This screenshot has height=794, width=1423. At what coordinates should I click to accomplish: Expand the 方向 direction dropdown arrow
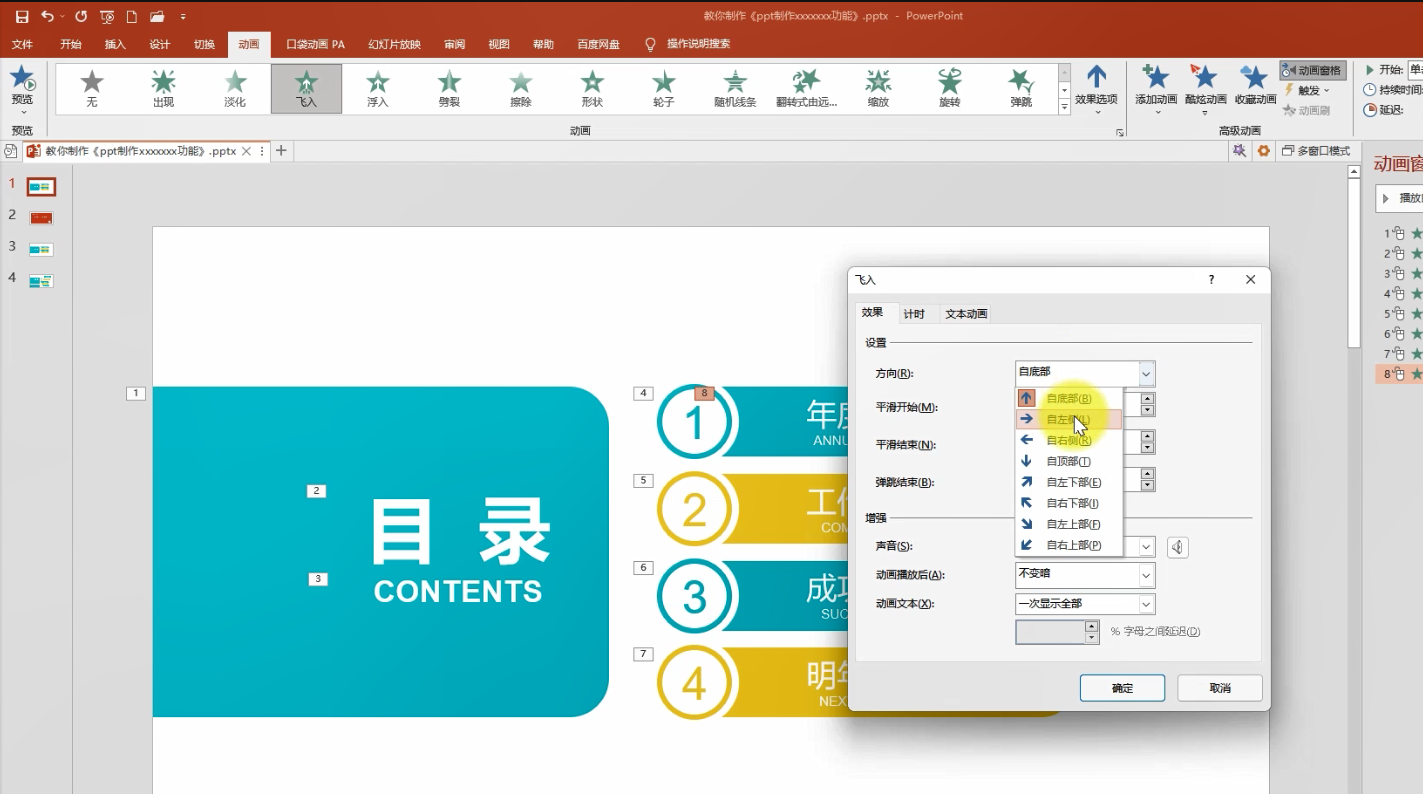click(1146, 373)
